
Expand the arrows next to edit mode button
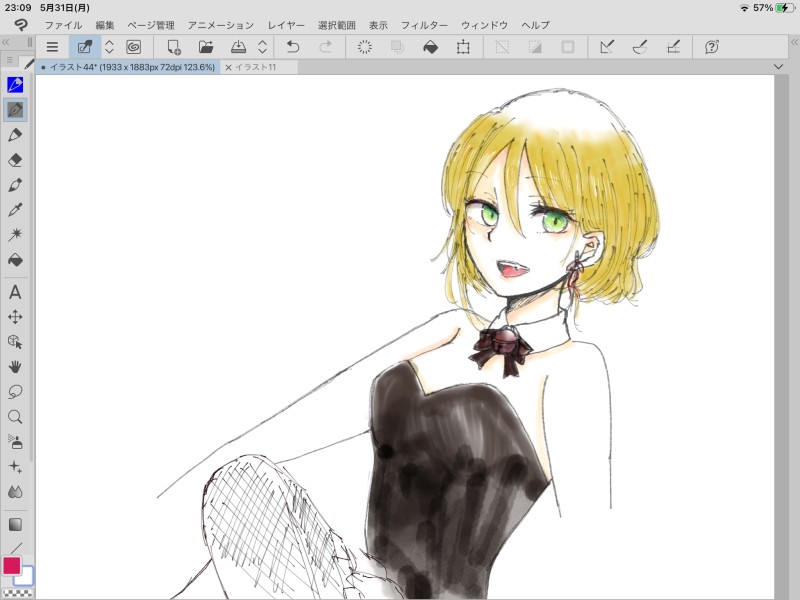coord(109,47)
